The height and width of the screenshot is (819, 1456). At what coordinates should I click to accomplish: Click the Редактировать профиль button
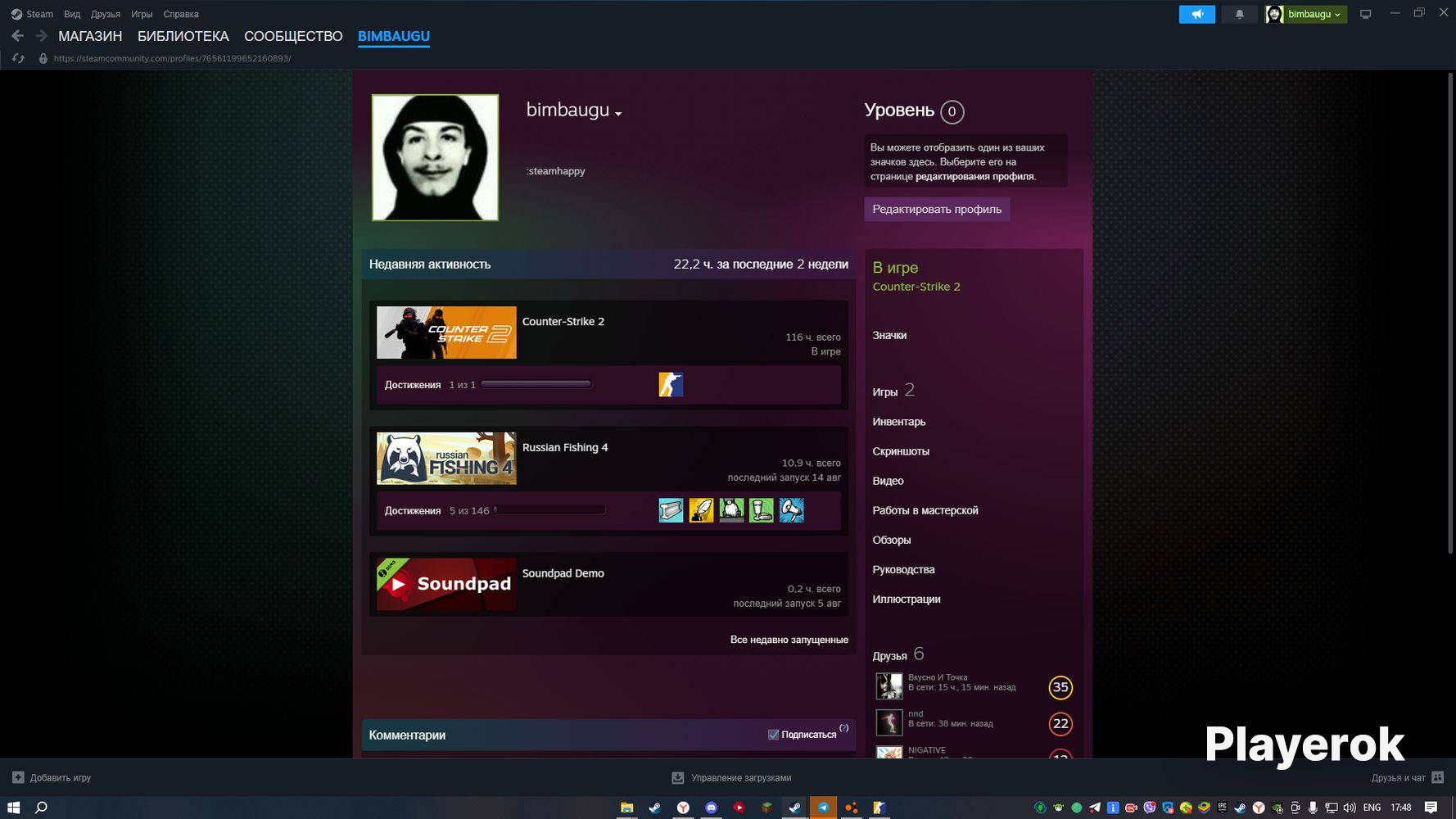(x=936, y=209)
